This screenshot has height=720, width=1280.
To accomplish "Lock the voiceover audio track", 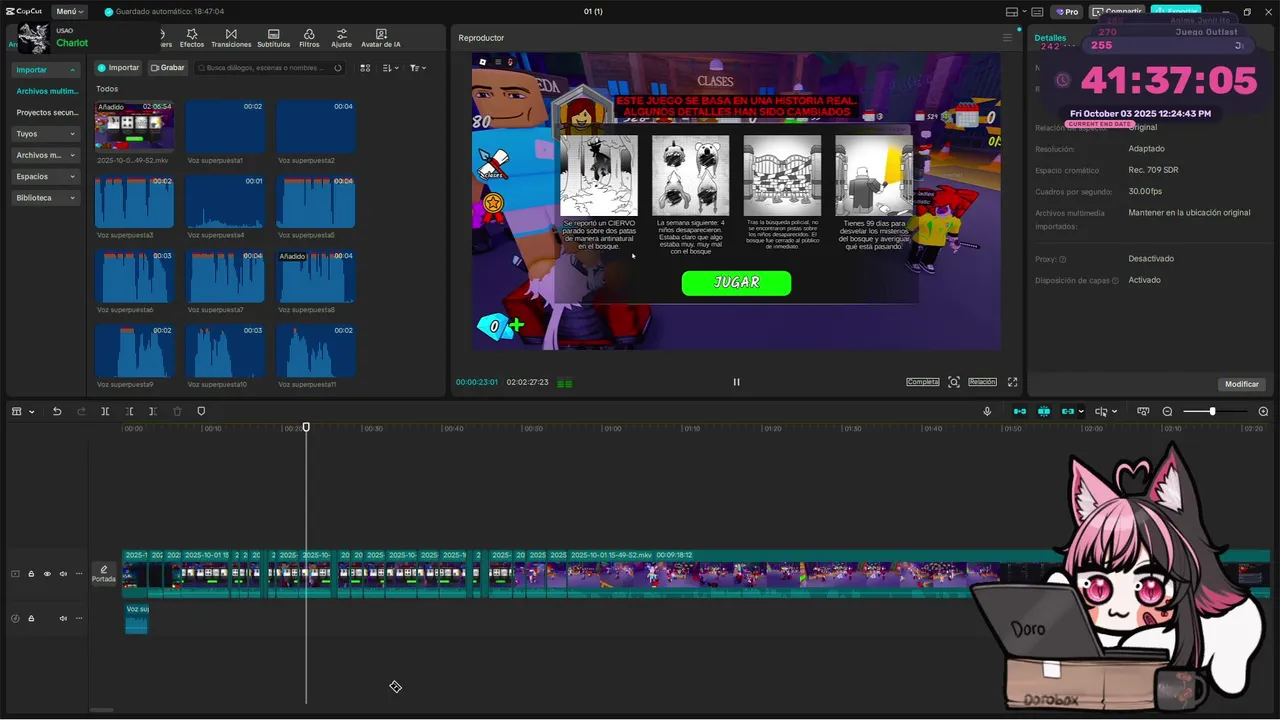I will pyautogui.click(x=31, y=618).
